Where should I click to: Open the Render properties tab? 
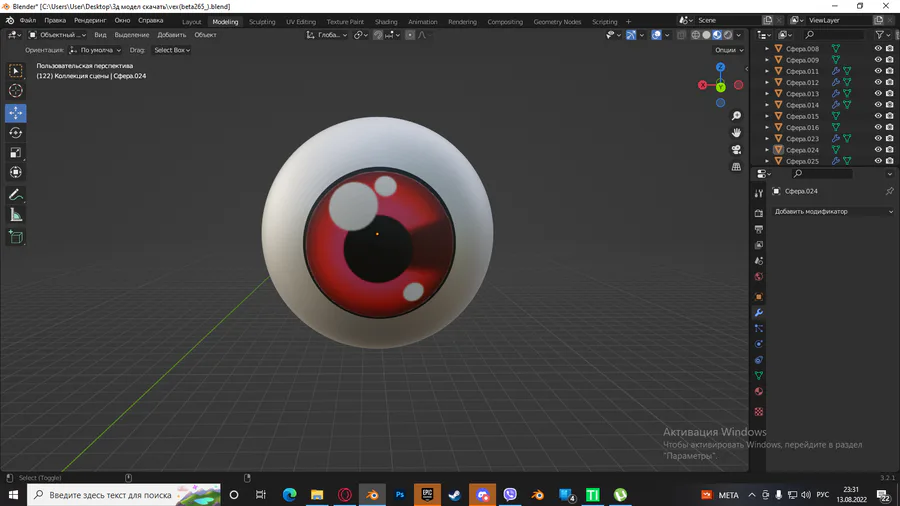(x=759, y=213)
